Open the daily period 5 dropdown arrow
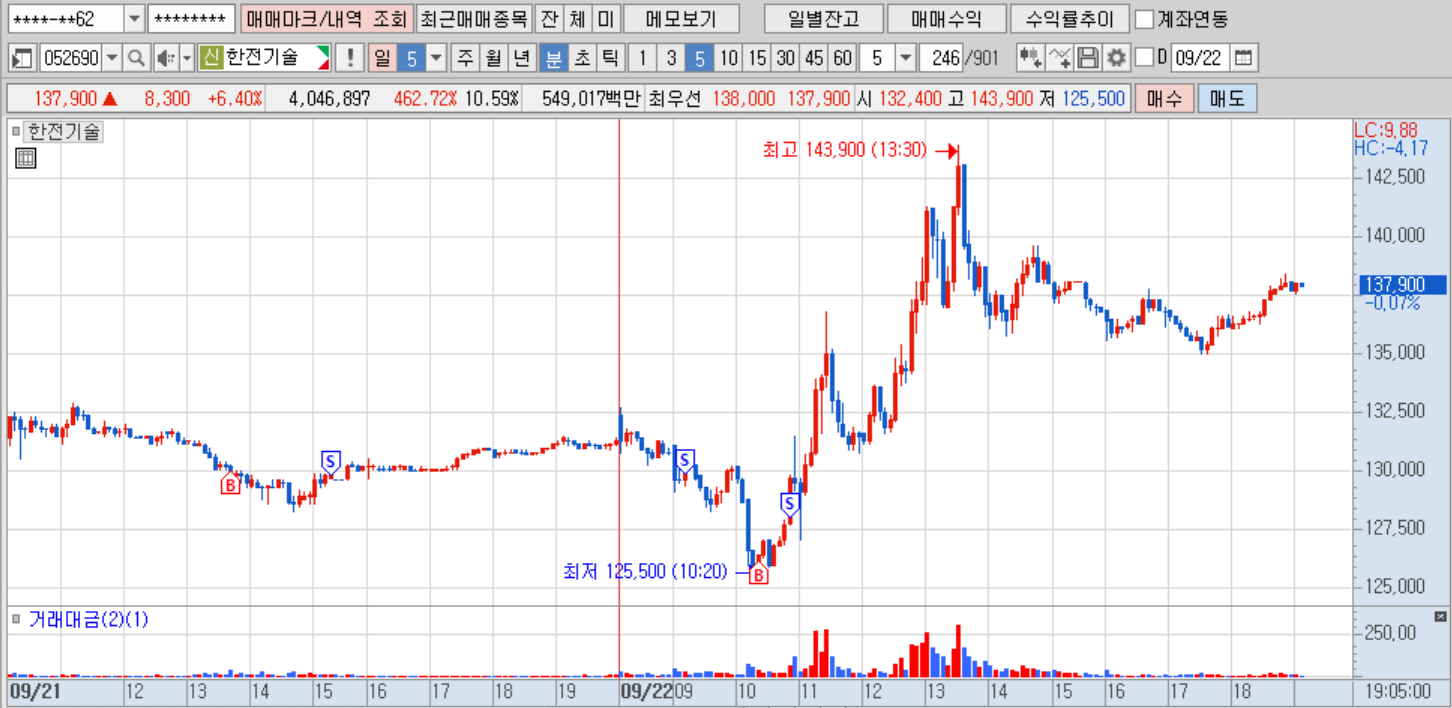 (436, 58)
